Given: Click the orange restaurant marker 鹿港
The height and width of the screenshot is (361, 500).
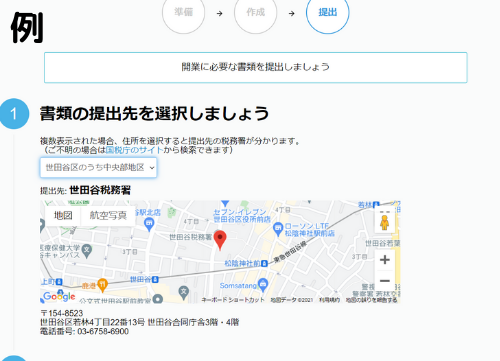Looking at the screenshot, I should point(103,285).
